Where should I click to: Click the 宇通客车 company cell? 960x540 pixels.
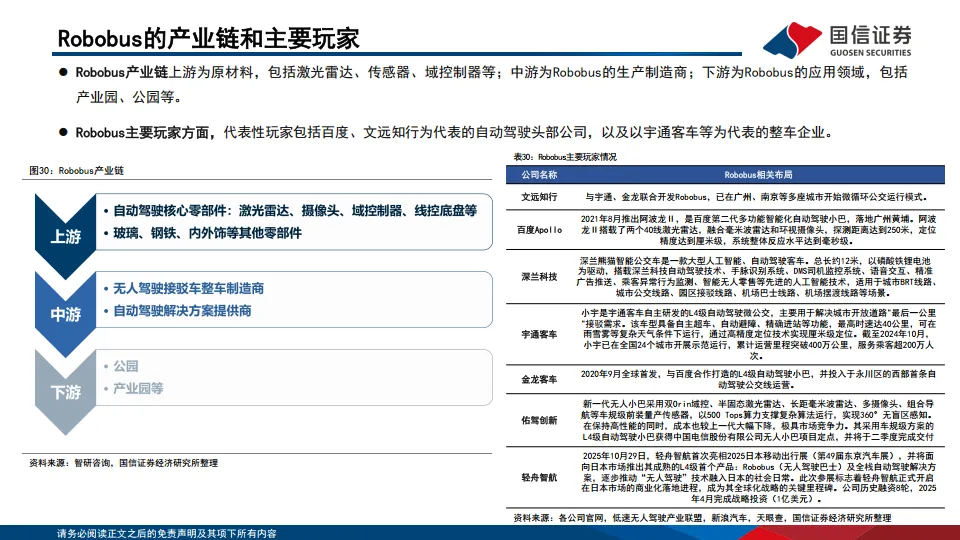point(539,334)
